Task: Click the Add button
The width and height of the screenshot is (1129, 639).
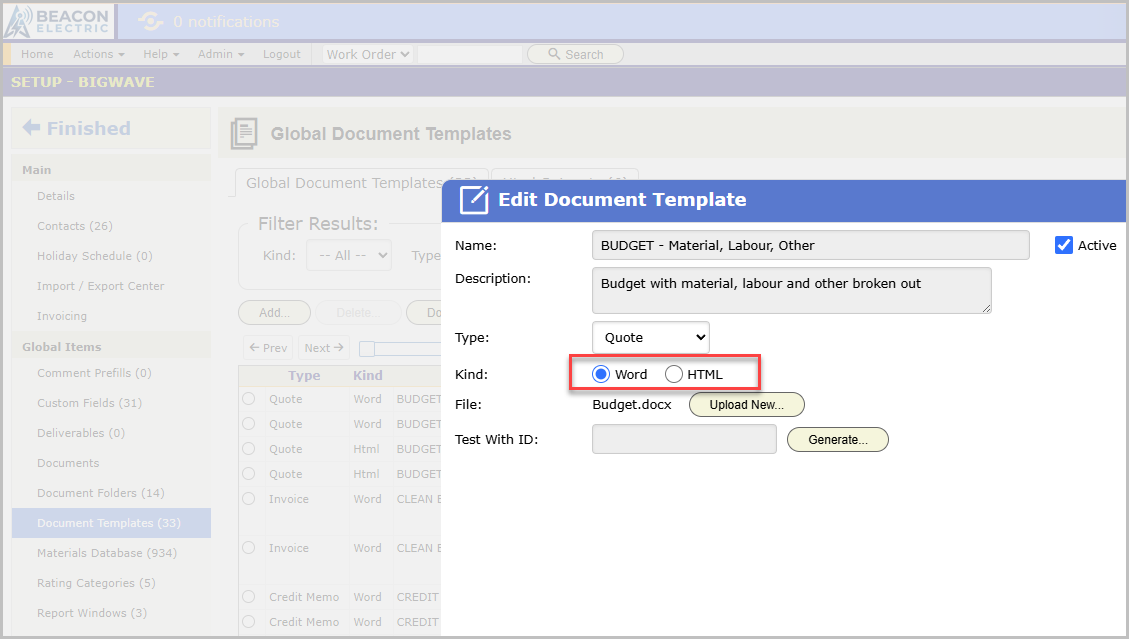Action: [x=274, y=313]
